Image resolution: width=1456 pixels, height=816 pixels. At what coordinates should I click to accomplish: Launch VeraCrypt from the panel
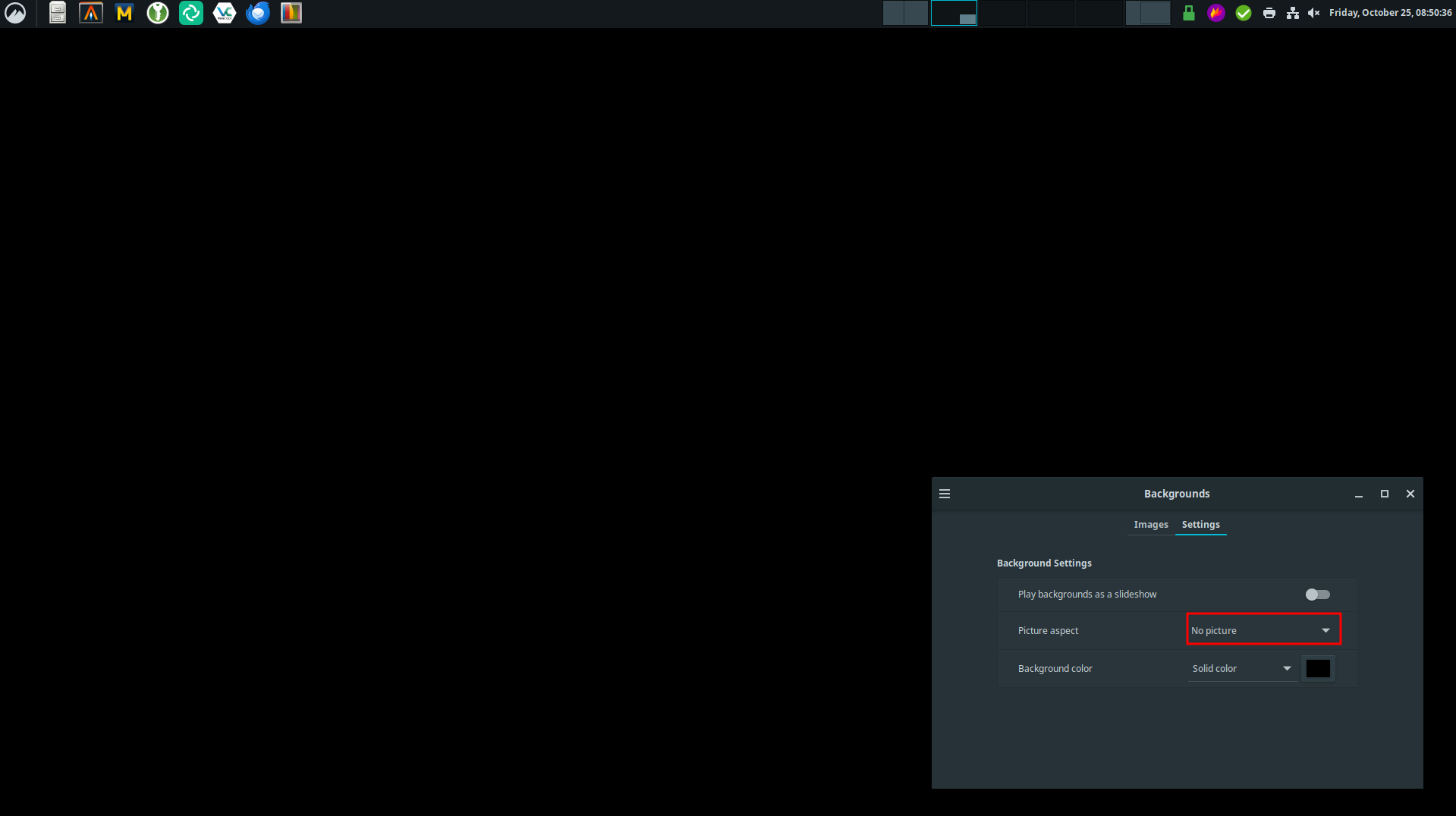tap(225, 13)
